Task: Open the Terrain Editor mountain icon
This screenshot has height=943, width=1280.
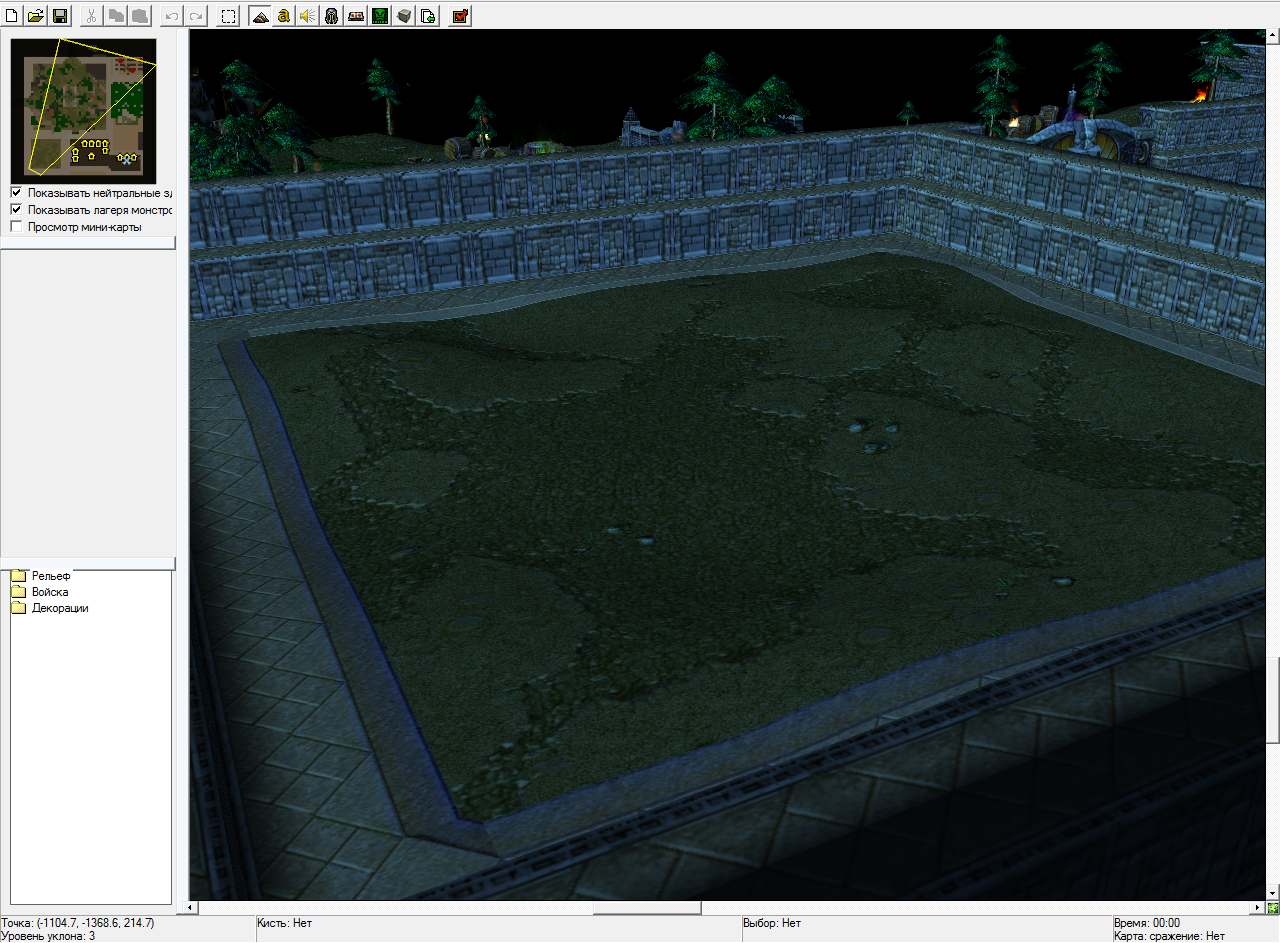Action: click(260, 16)
